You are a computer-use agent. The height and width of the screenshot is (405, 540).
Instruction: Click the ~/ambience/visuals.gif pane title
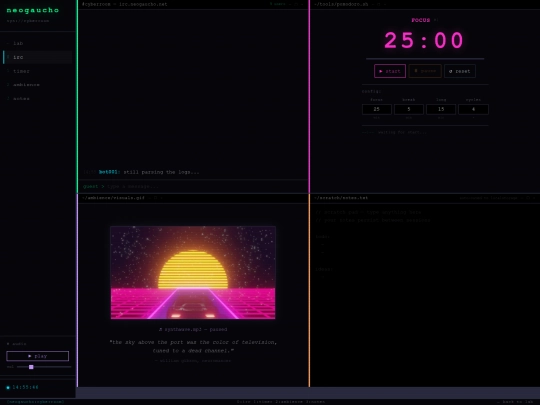pyautogui.click(x=113, y=198)
